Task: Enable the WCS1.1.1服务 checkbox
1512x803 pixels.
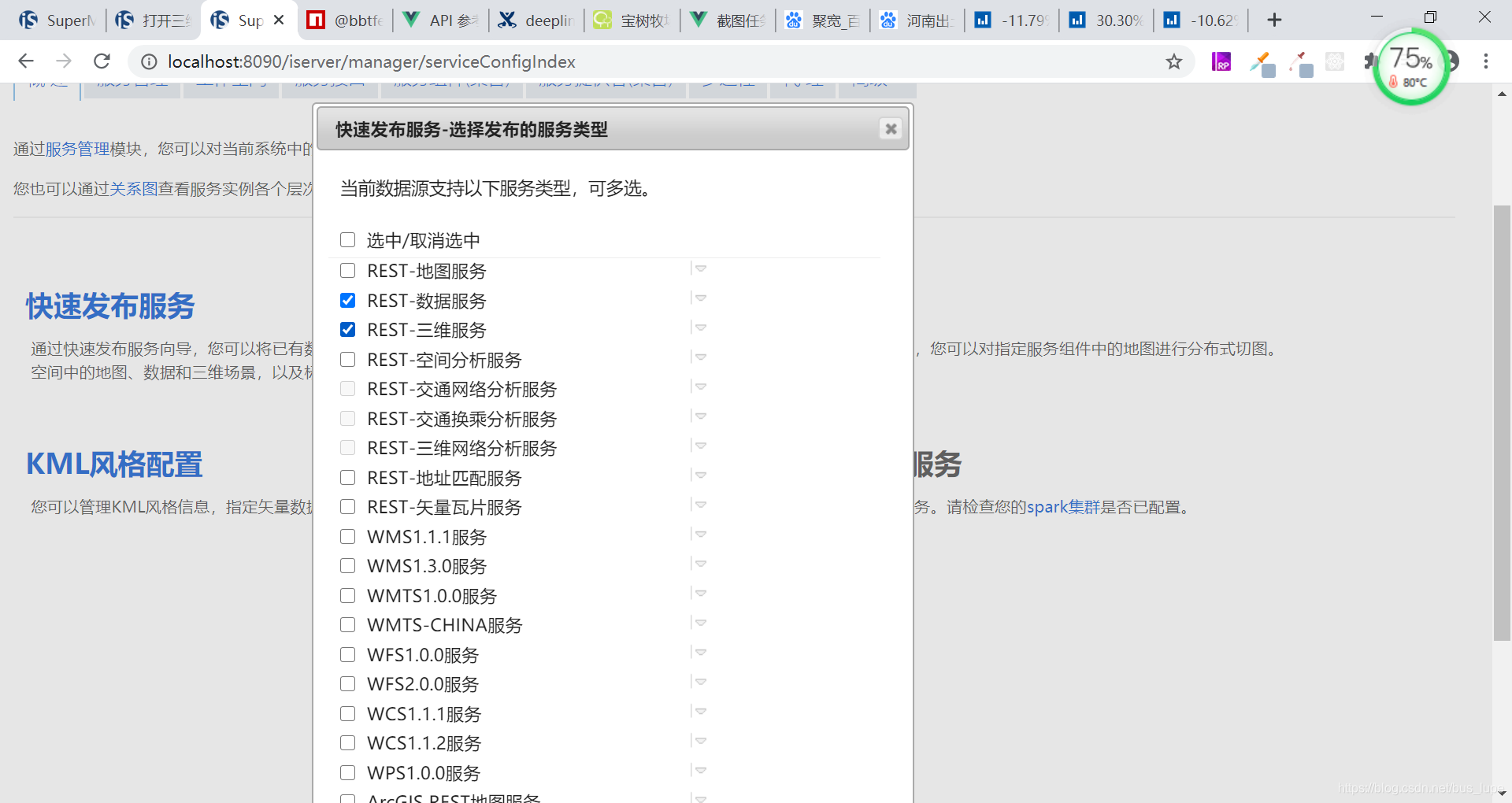Action: [x=347, y=714]
